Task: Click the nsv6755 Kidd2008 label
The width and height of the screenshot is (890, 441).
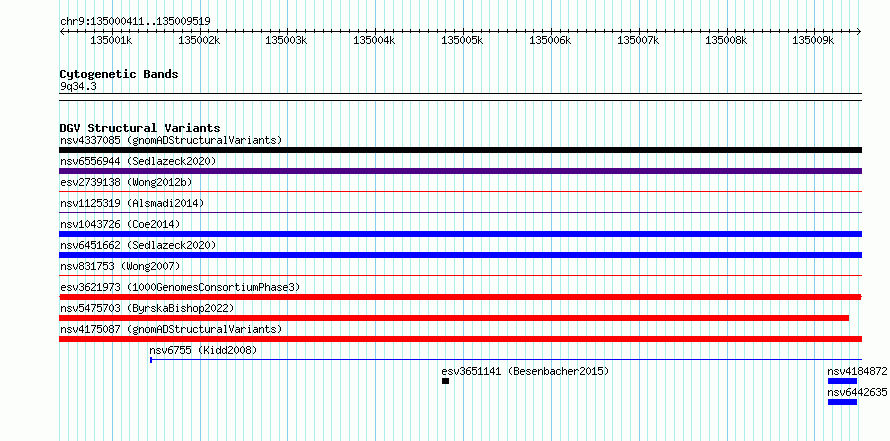Action: [203, 350]
